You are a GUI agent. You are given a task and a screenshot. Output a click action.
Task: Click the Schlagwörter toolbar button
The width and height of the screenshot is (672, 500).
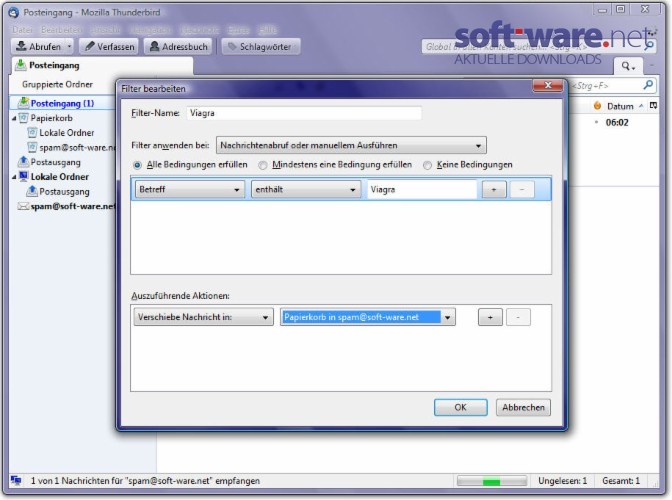261,46
